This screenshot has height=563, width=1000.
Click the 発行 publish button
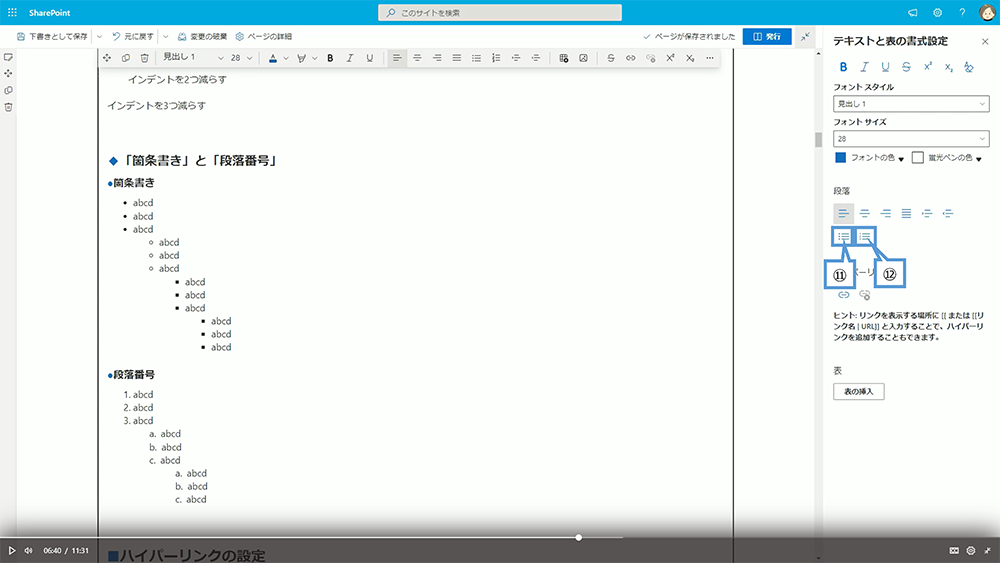[x=767, y=36]
